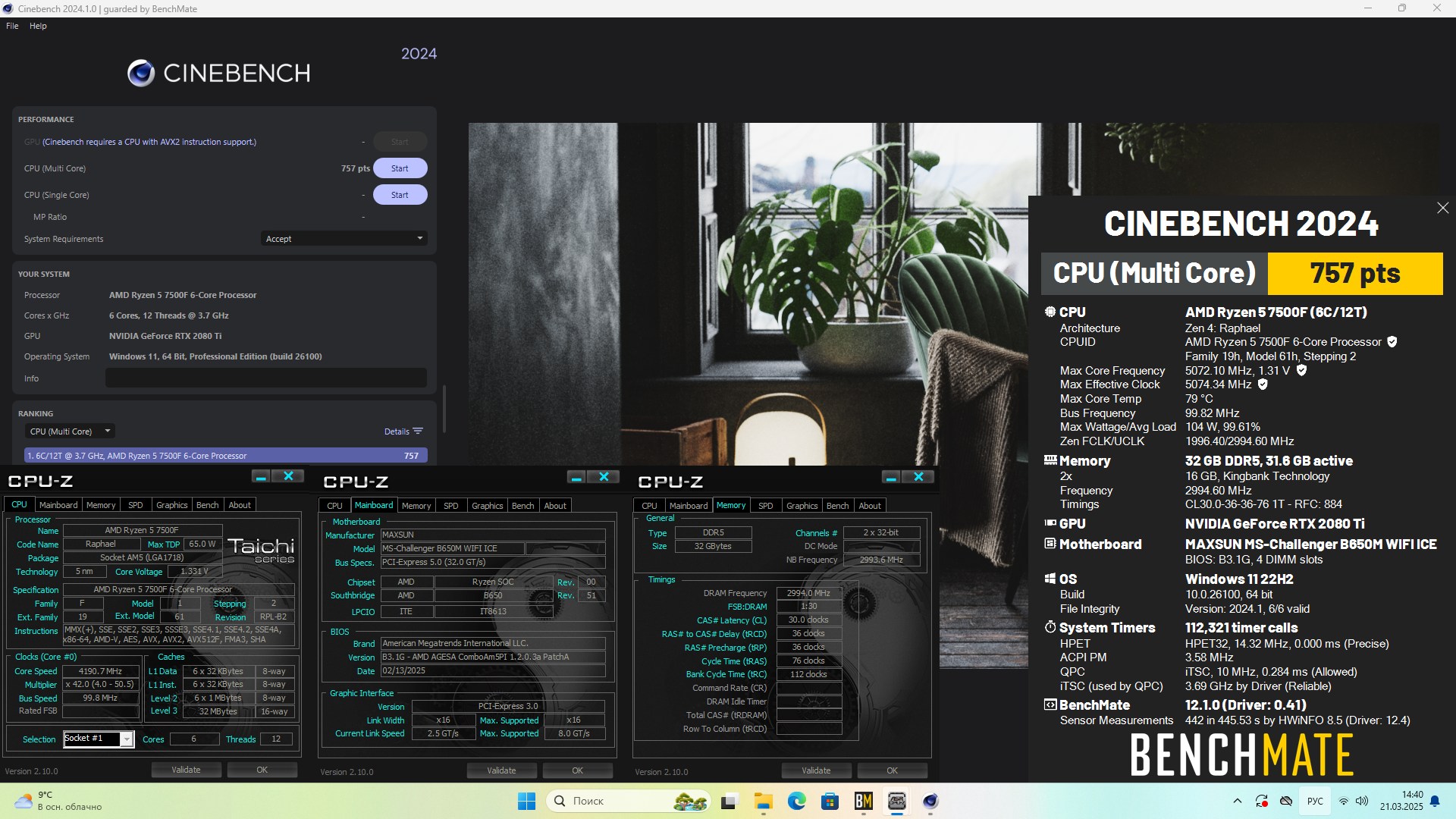Open Cinebench icon in the taskbar

(x=930, y=801)
